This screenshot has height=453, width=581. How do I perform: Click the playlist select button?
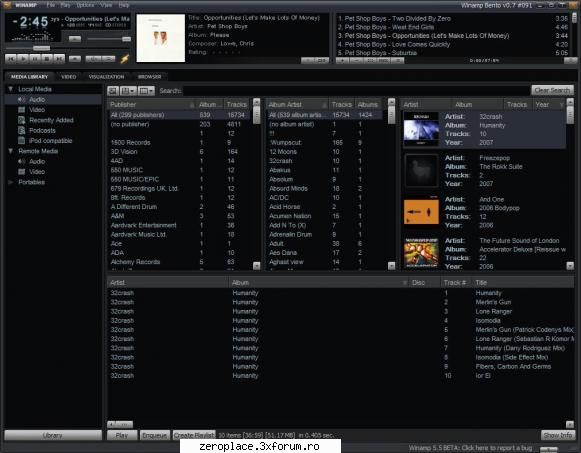tap(370, 60)
